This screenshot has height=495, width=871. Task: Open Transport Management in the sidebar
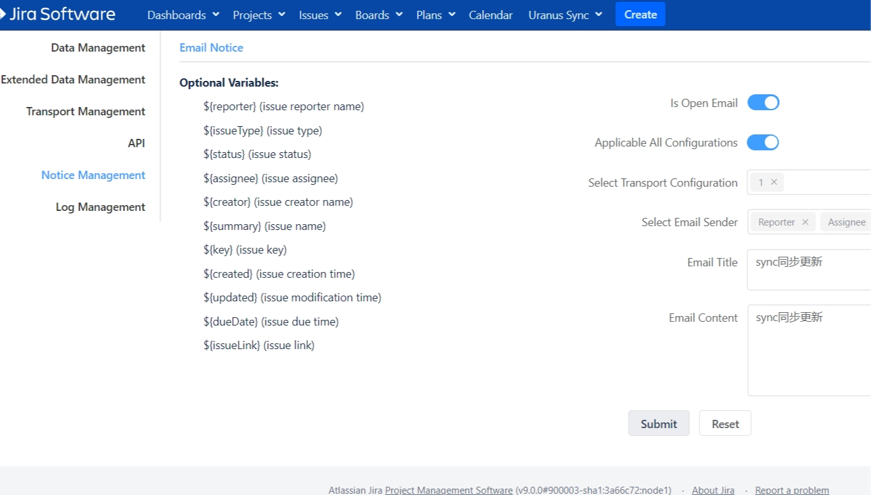(86, 111)
